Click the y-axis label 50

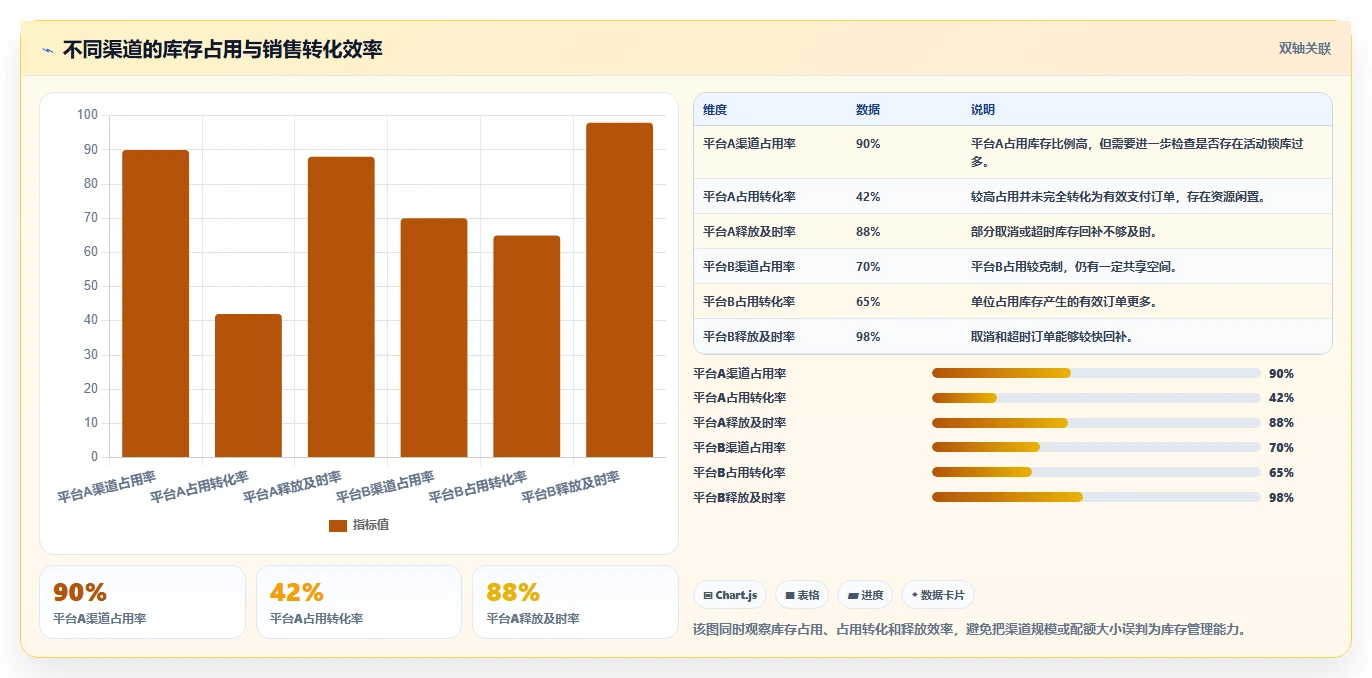[90, 286]
